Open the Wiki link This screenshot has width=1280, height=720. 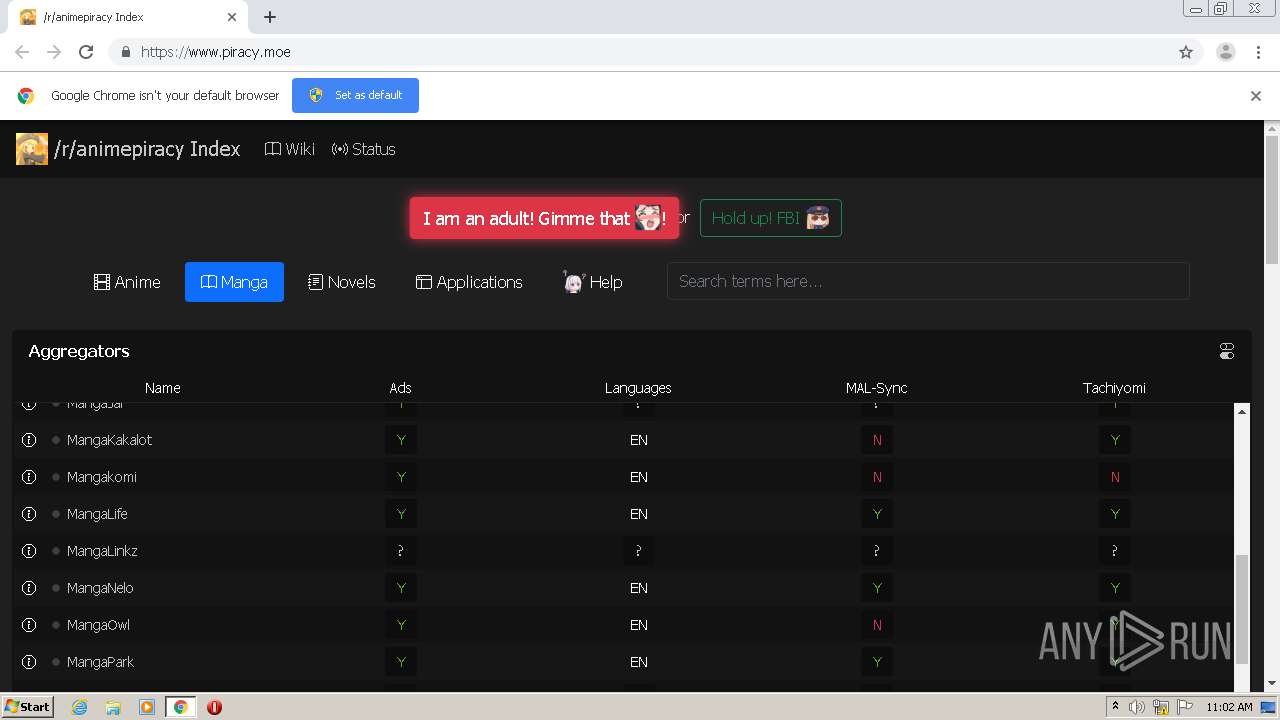tap(290, 149)
